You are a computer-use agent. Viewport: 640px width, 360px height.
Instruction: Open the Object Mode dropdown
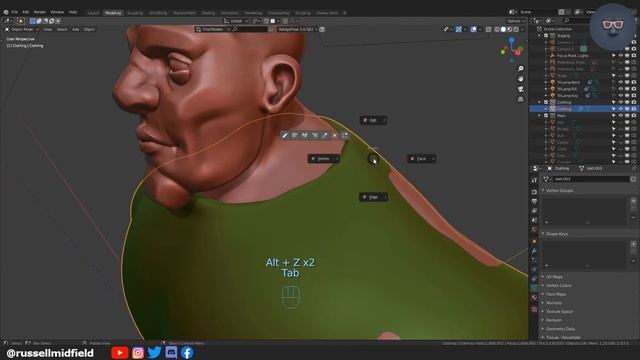22,29
